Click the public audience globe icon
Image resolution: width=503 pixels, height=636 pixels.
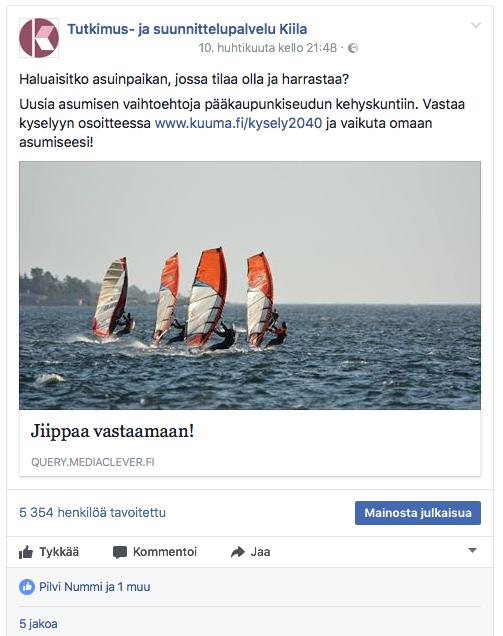click(353, 48)
